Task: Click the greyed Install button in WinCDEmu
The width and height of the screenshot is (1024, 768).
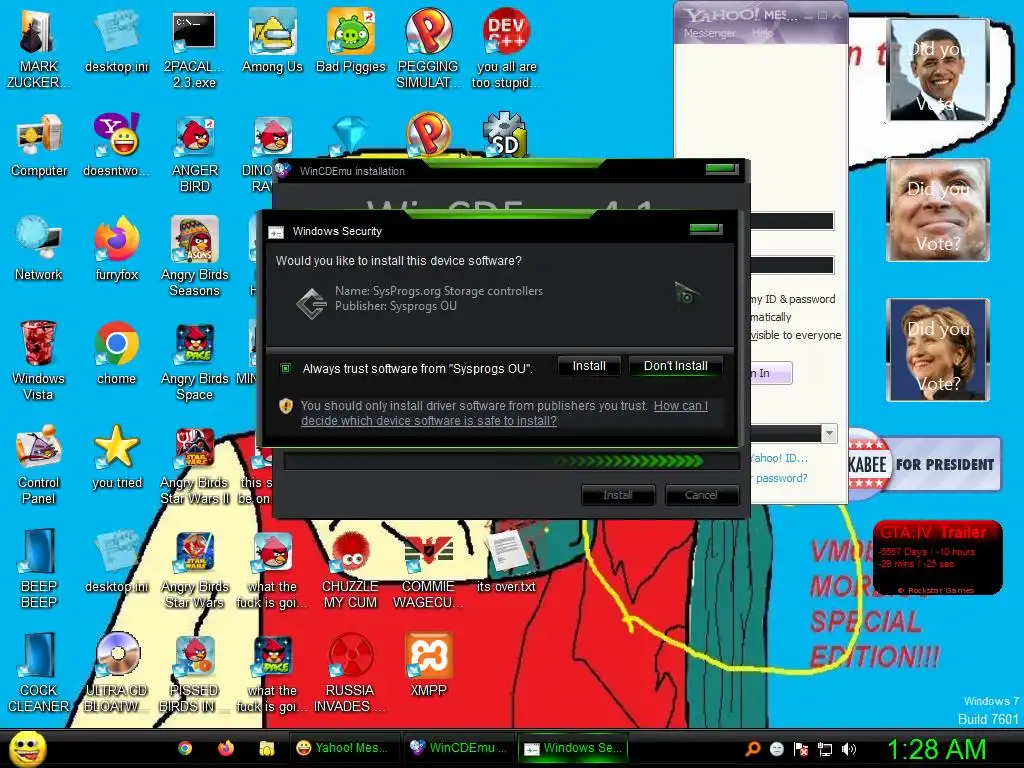Action: pos(618,495)
